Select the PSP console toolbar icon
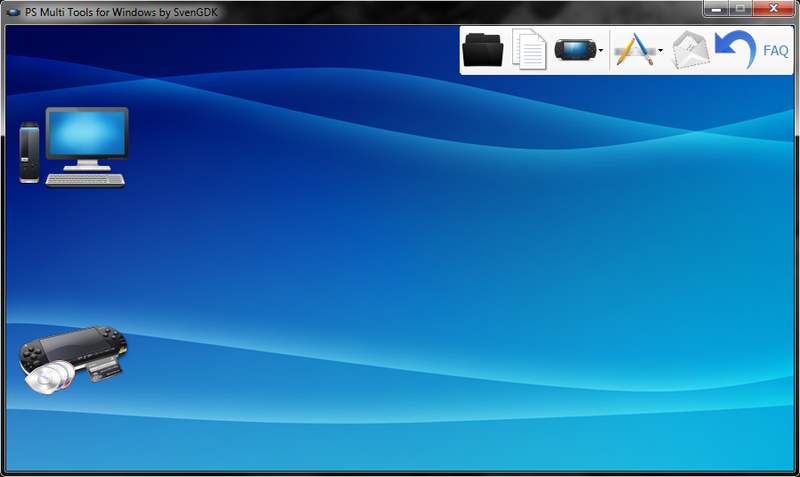Image resolution: width=800 pixels, height=477 pixels. (x=575, y=50)
